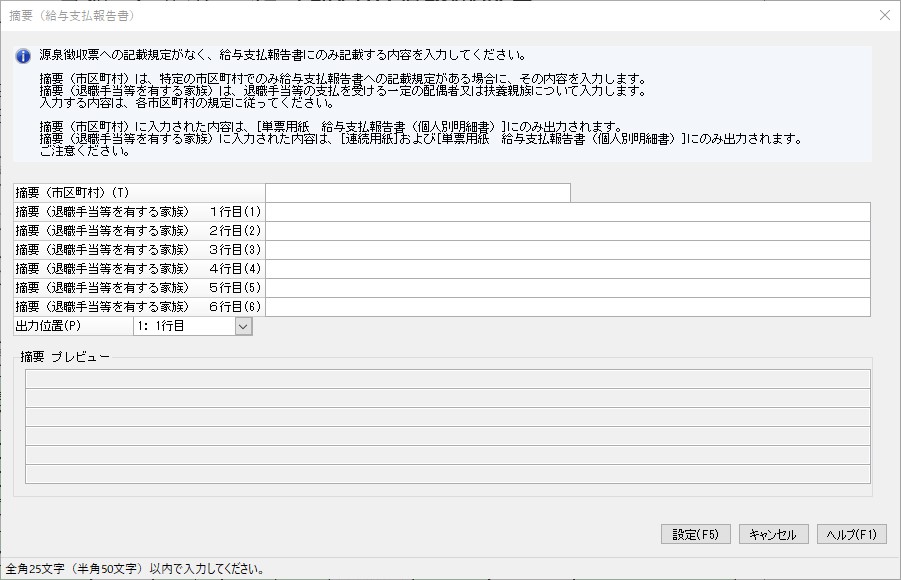Place cursor in 5行目 退職手当等 field
This screenshot has width=901, height=580.
tap(567, 288)
